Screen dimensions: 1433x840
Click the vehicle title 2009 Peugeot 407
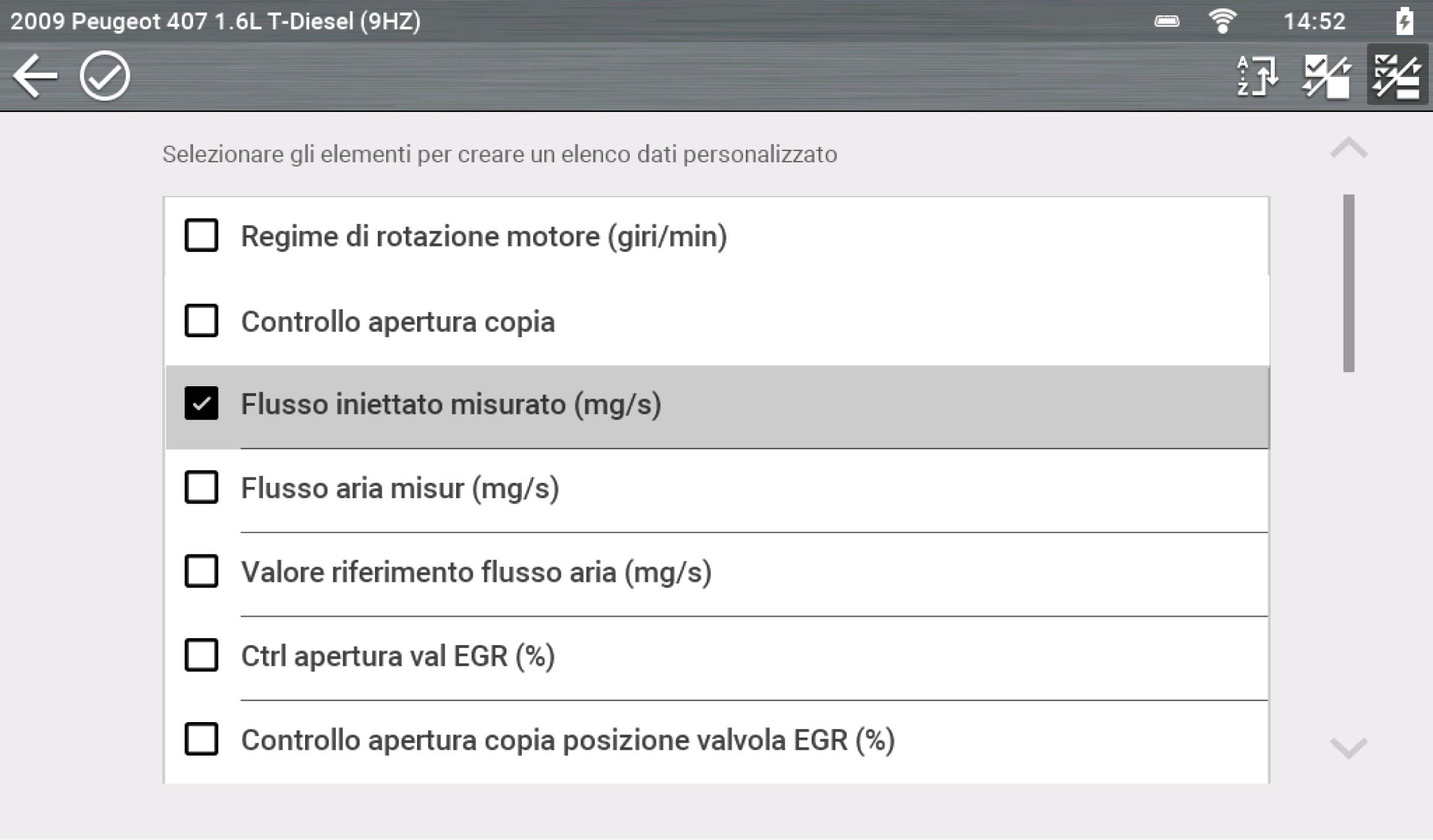coord(215,21)
